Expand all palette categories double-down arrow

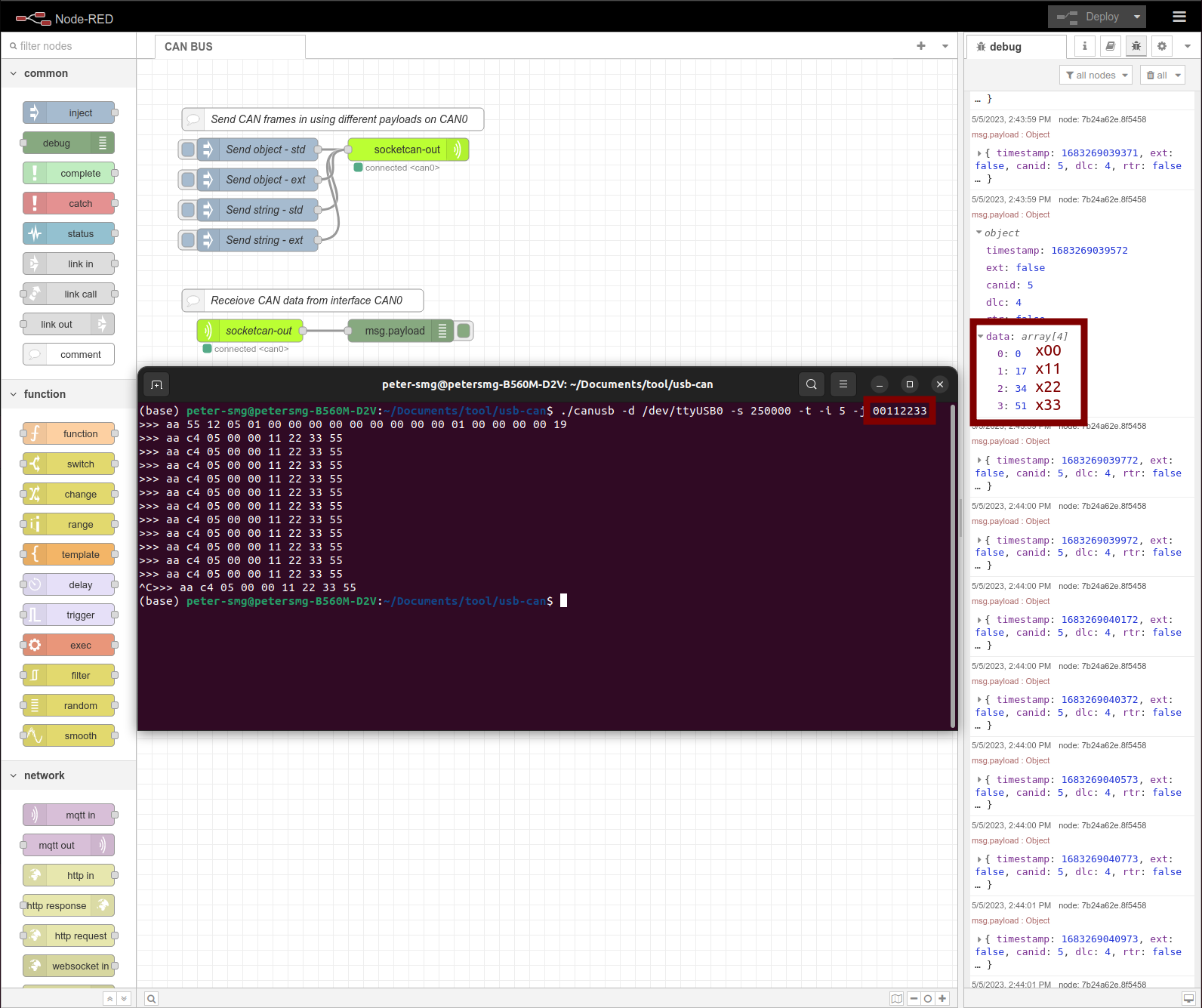click(124, 998)
